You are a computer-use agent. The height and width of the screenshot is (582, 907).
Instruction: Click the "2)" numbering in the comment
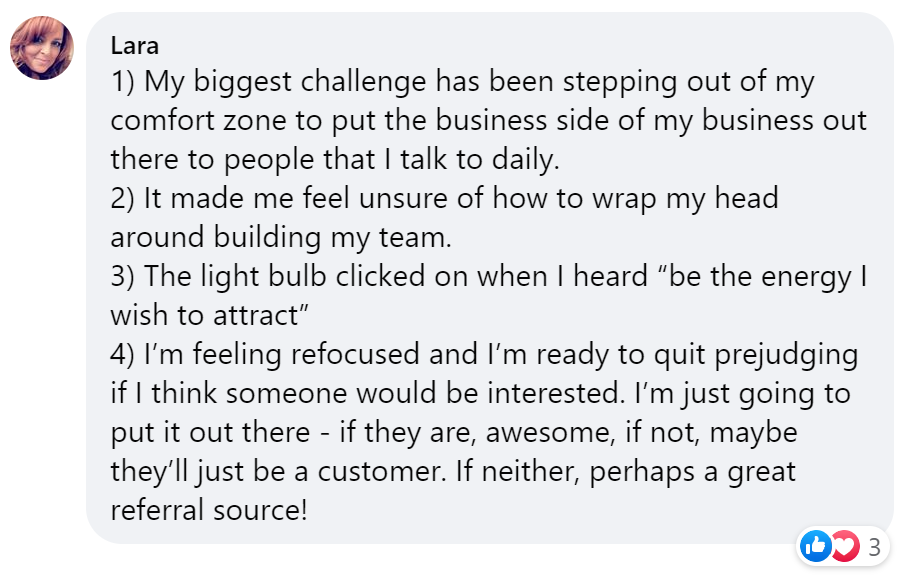(x=123, y=198)
